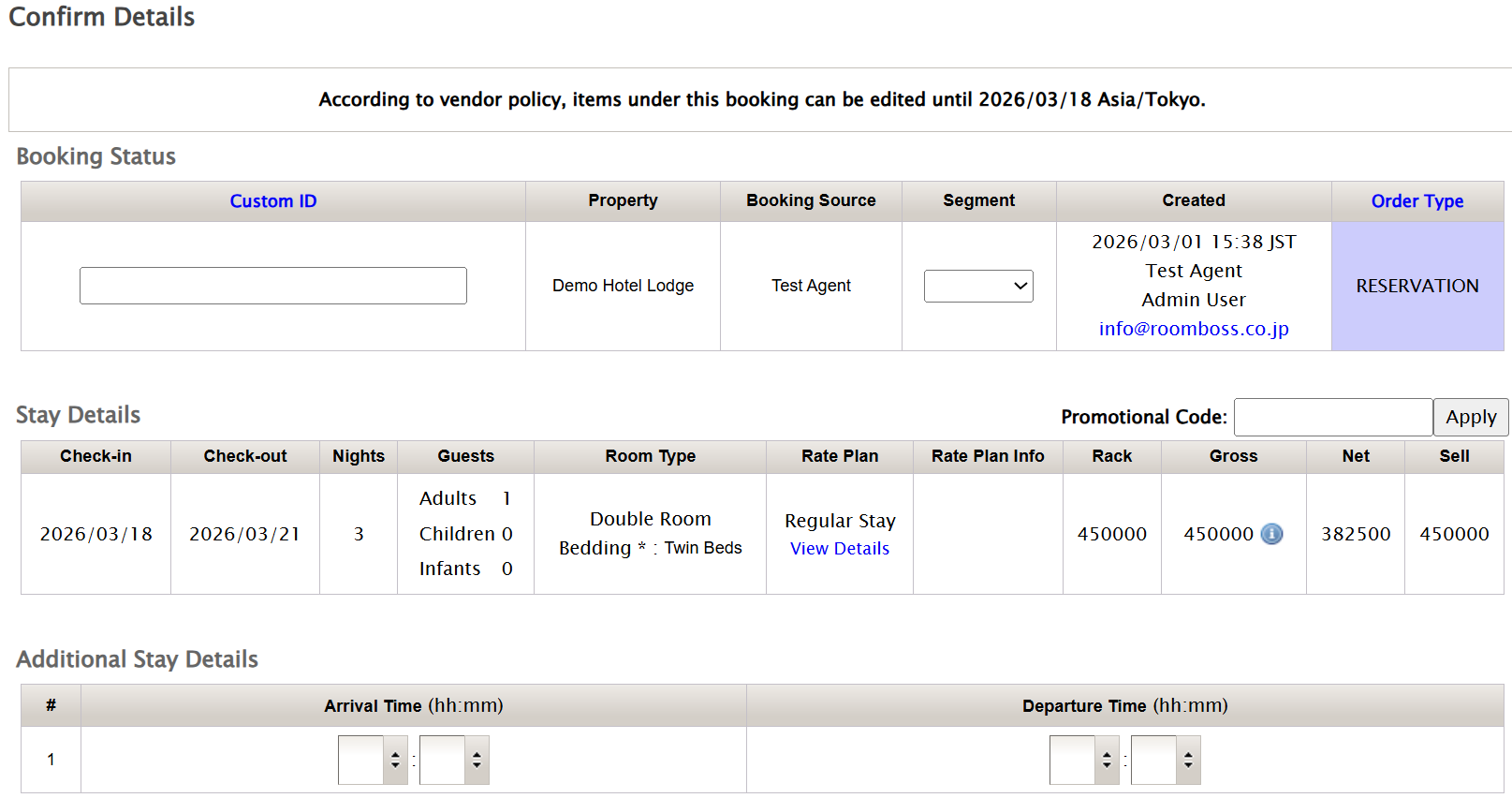Image resolution: width=1512 pixels, height=798 pixels.
Task: Decrease the departure hour with down arrow
Action: pos(1107,765)
